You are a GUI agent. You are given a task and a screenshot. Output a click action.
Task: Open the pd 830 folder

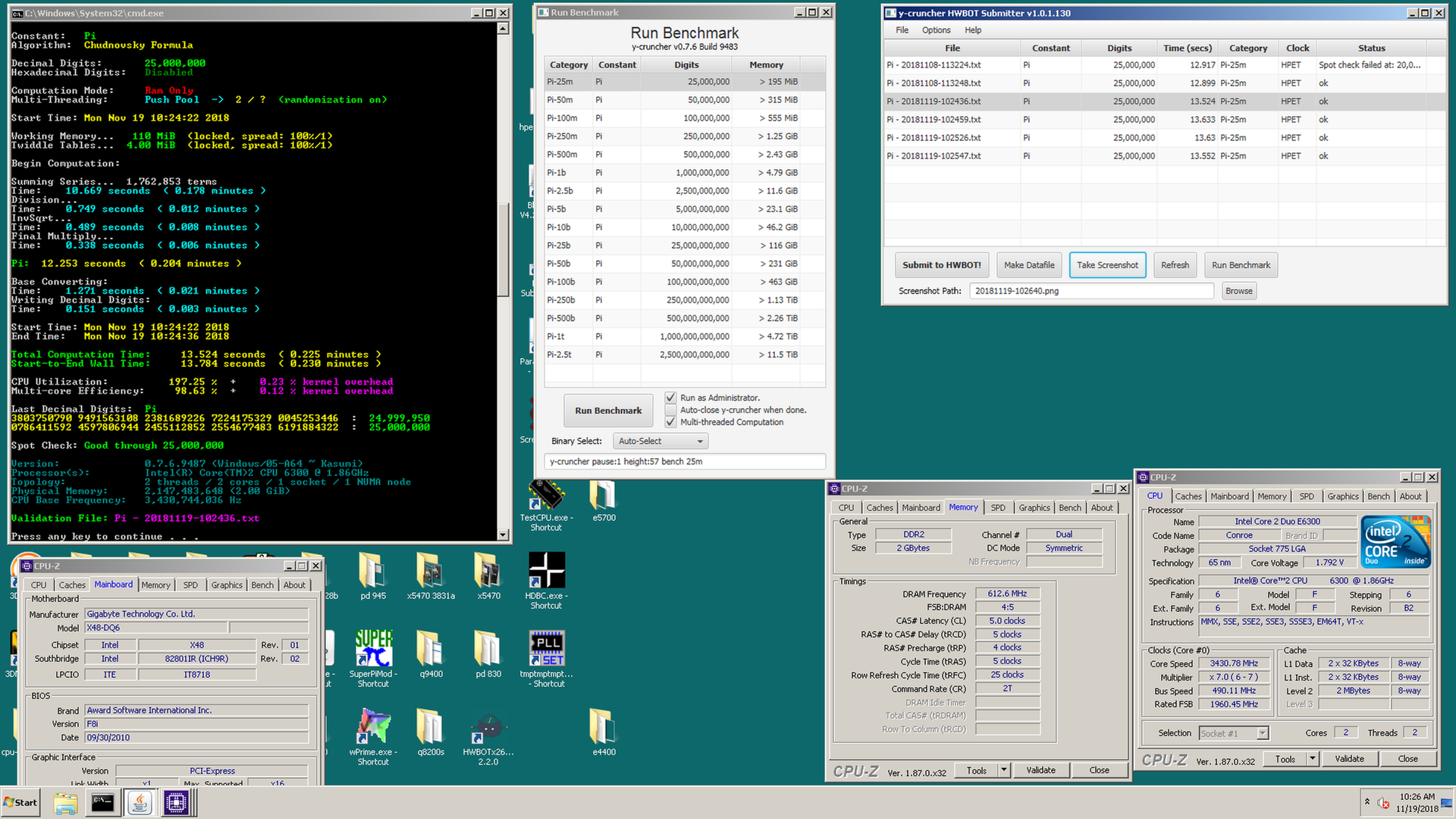click(488, 648)
